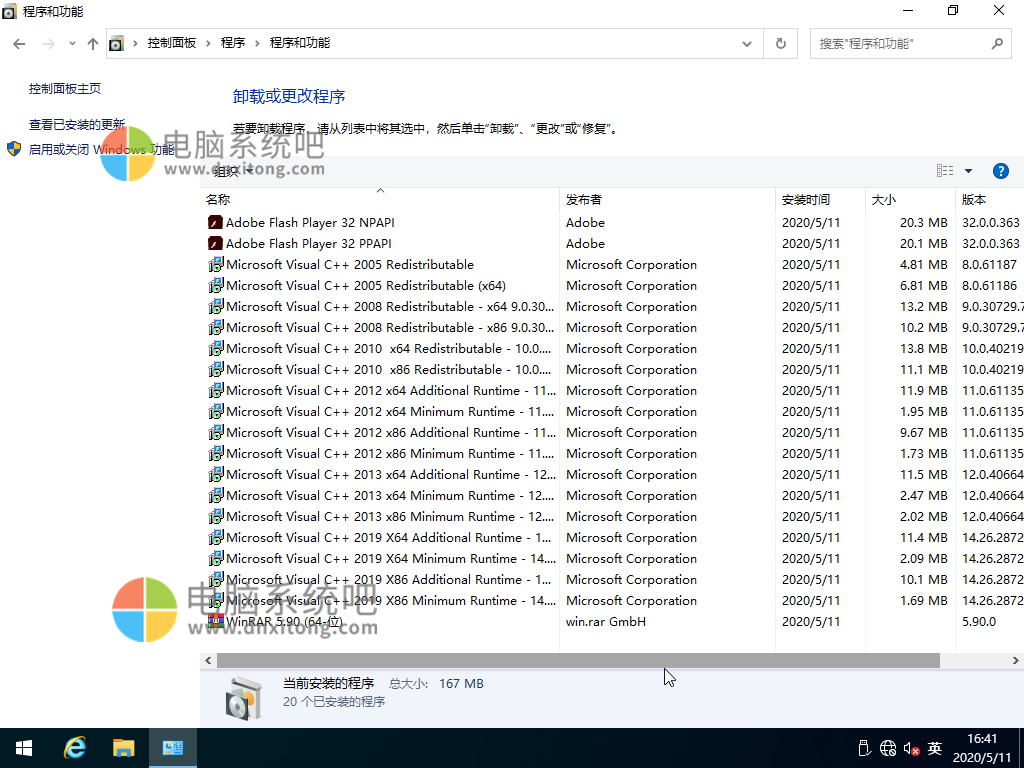
Task: Switch the input language from 英
Action: point(934,747)
